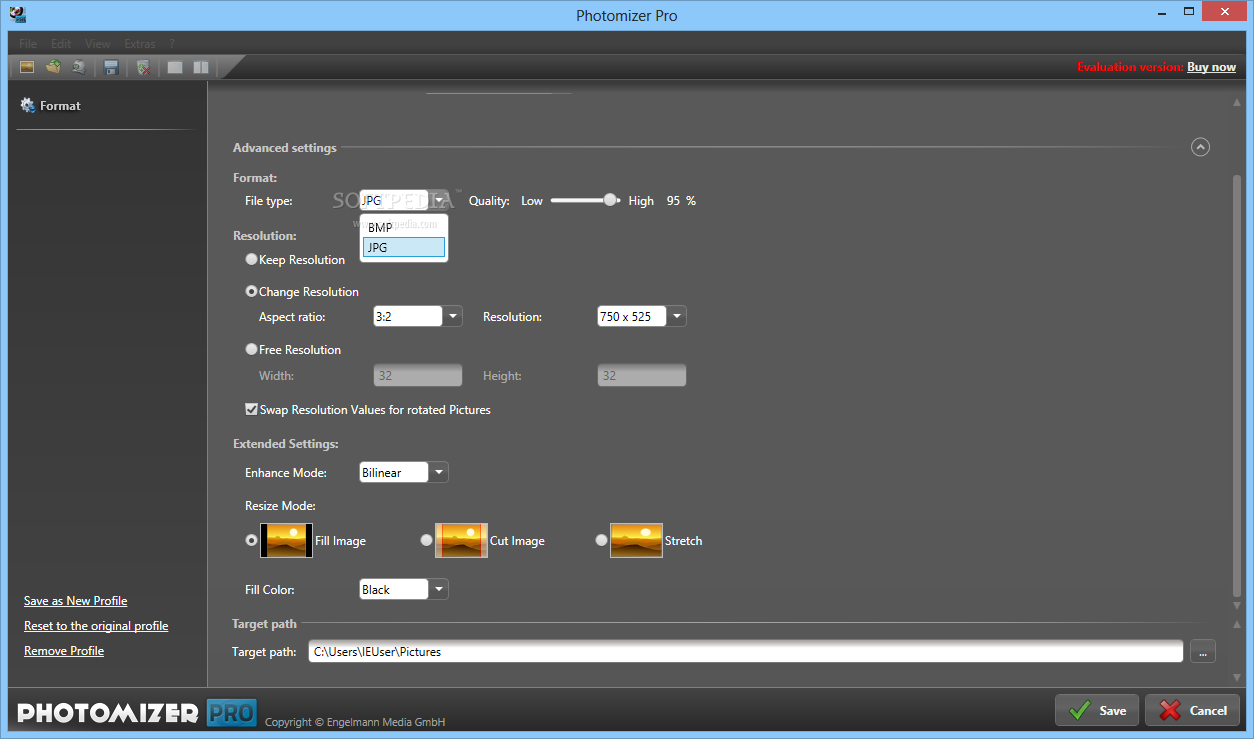The height and width of the screenshot is (739, 1254).
Task: Choose the Cut Image radio button
Action: pos(426,540)
